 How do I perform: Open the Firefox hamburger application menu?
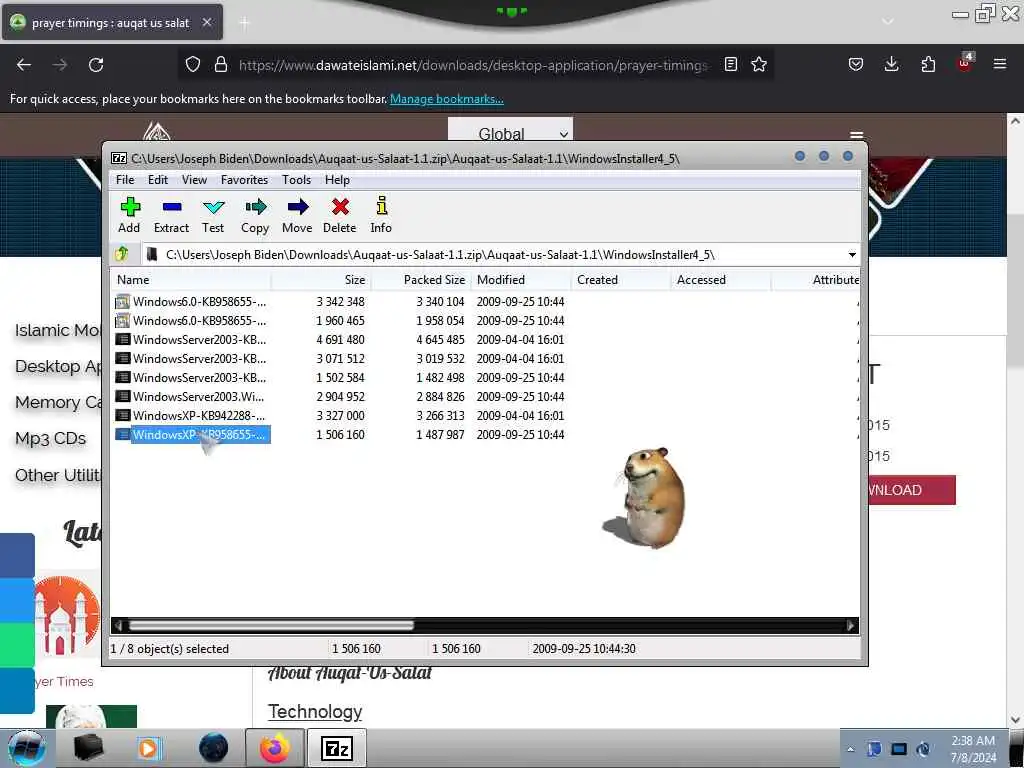[x=1000, y=64]
